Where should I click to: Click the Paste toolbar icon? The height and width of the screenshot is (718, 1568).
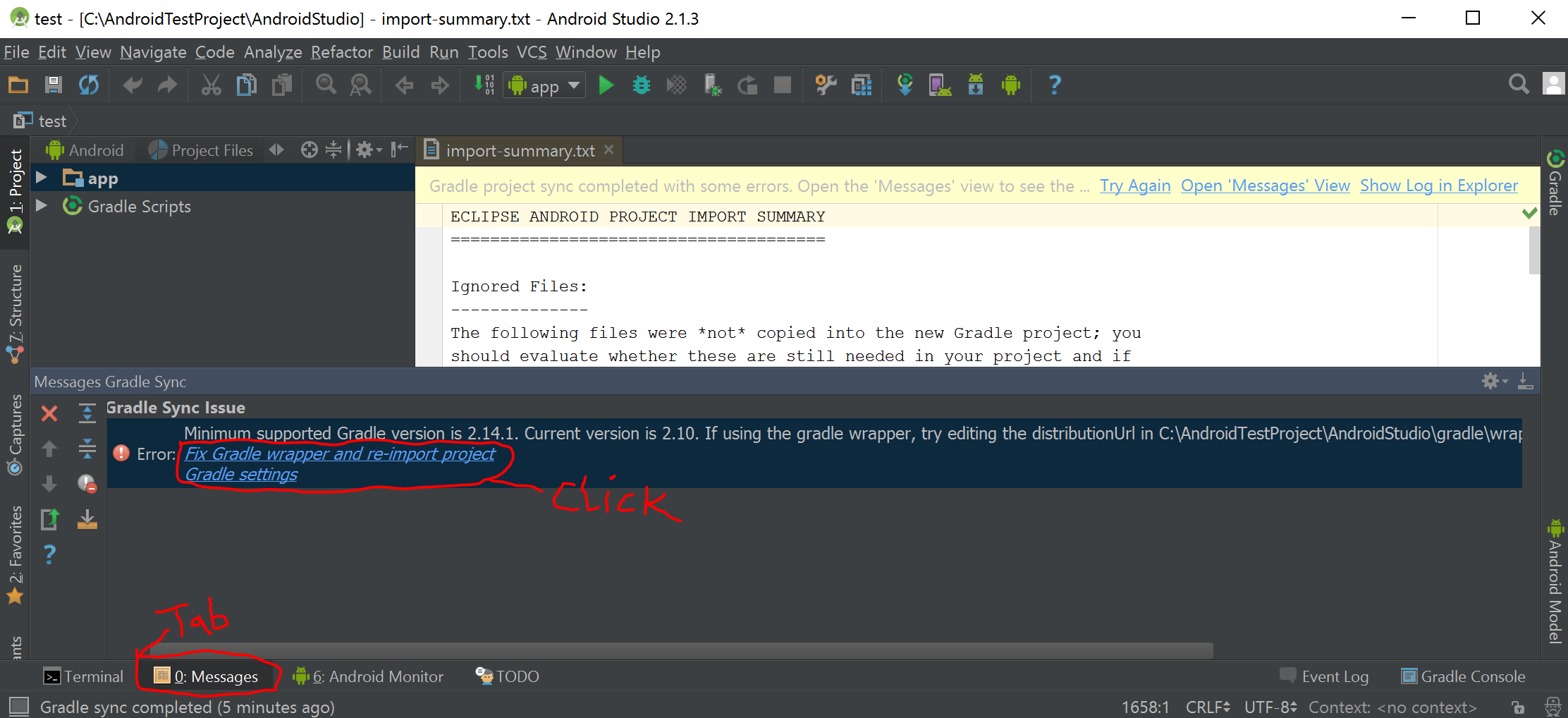pyautogui.click(x=282, y=85)
